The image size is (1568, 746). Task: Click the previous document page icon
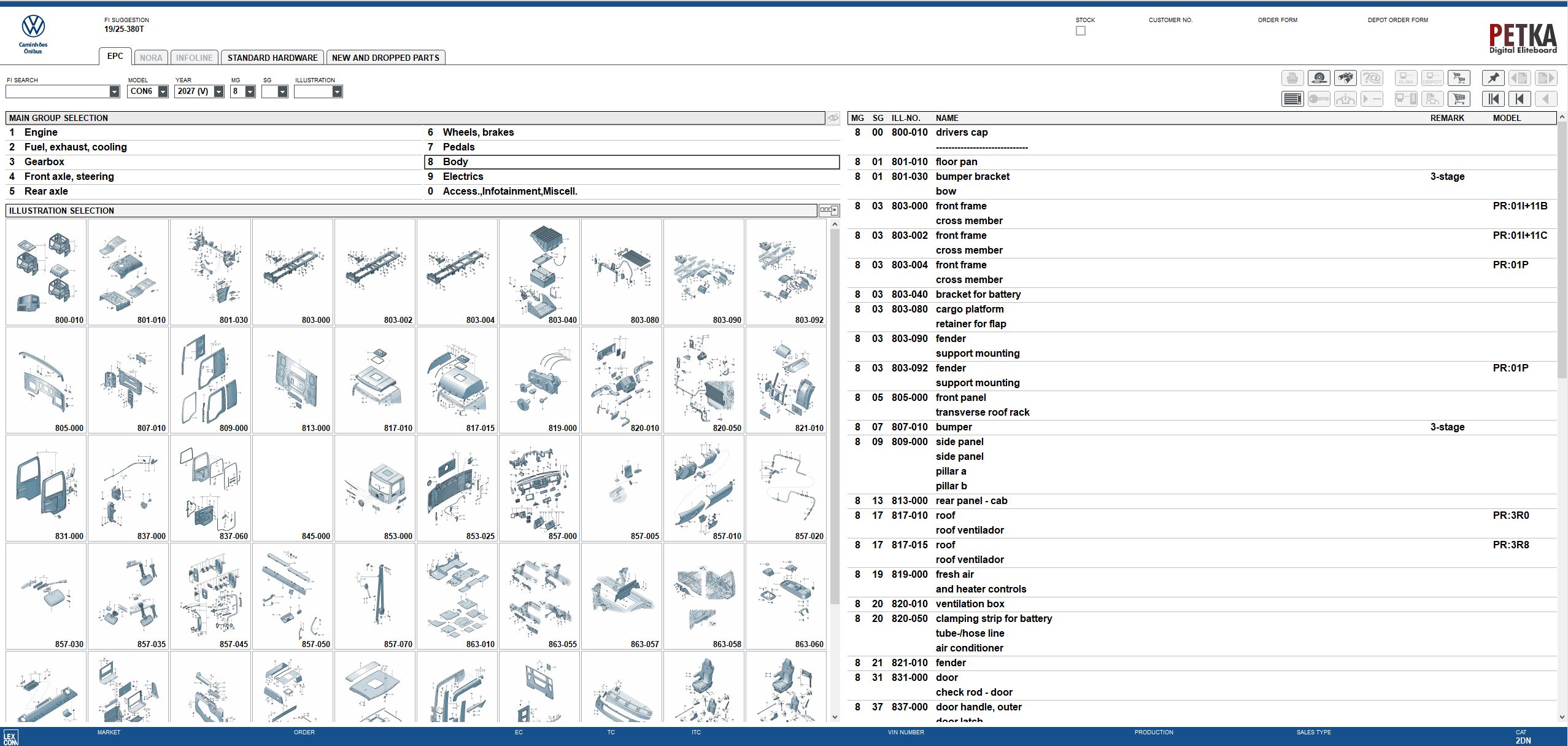pos(1520,78)
